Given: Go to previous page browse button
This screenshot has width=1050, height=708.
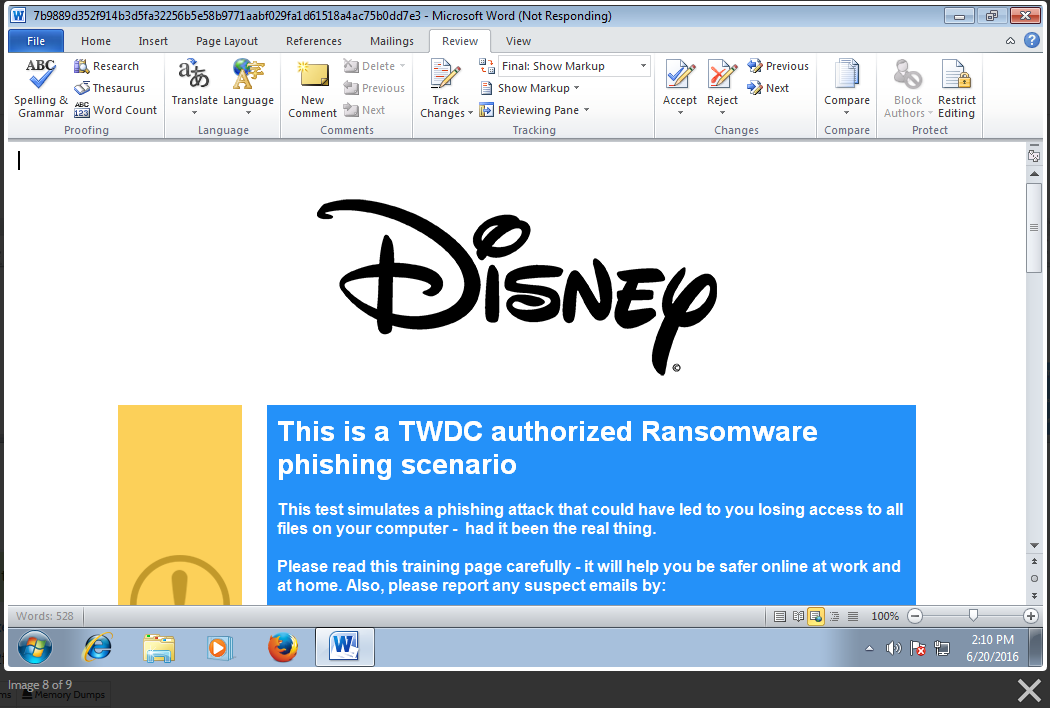Looking at the screenshot, I should point(1034,561).
